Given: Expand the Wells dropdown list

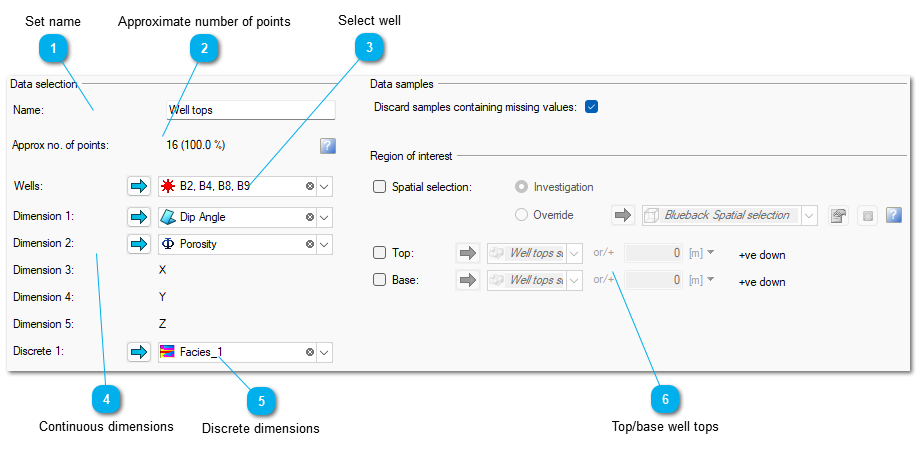Looking at the screenshot, I should click(x=325, y=186).
